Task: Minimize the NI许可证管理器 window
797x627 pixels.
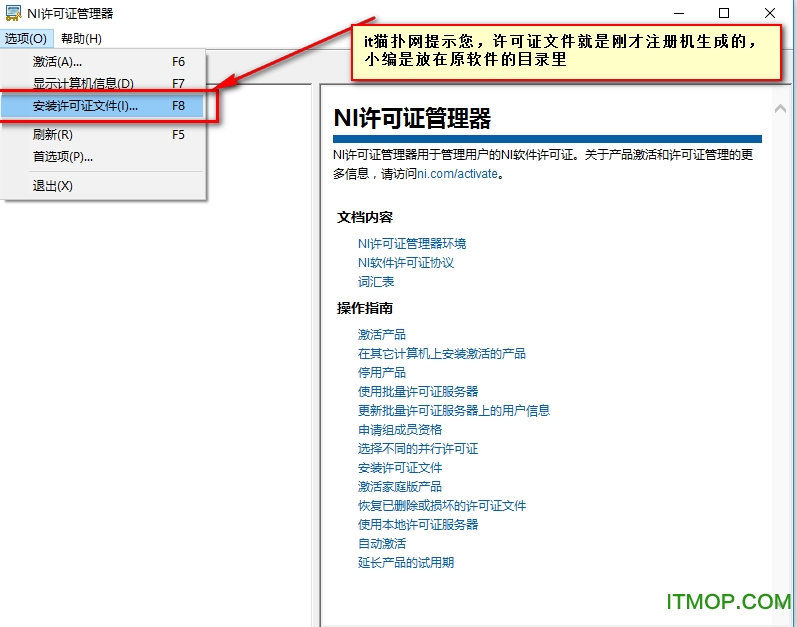Action: pos(679,13)
